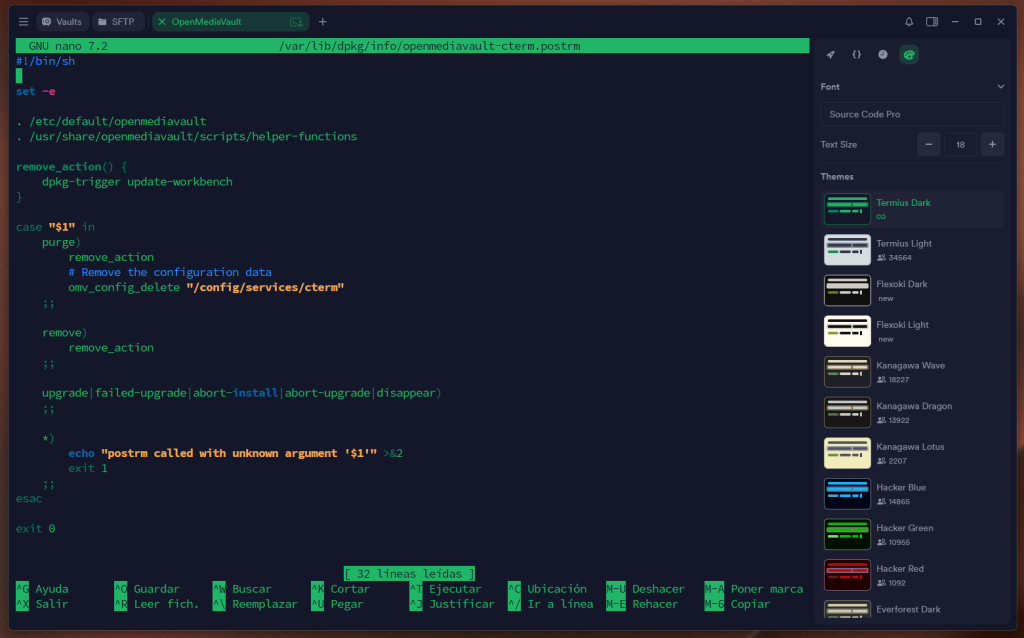Increase text size with plus button
This screenshot has width=1024, height=638.
point(992,144)
